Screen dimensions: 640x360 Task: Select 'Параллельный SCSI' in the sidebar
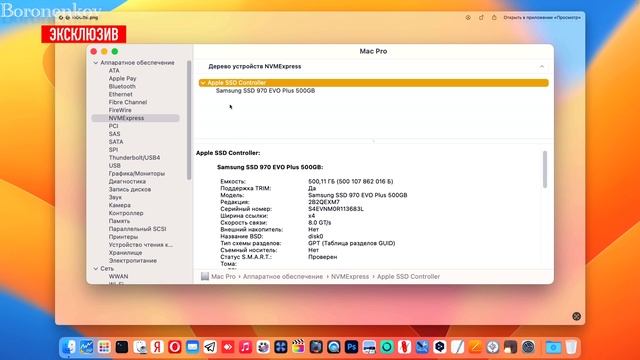click(137, 229)
